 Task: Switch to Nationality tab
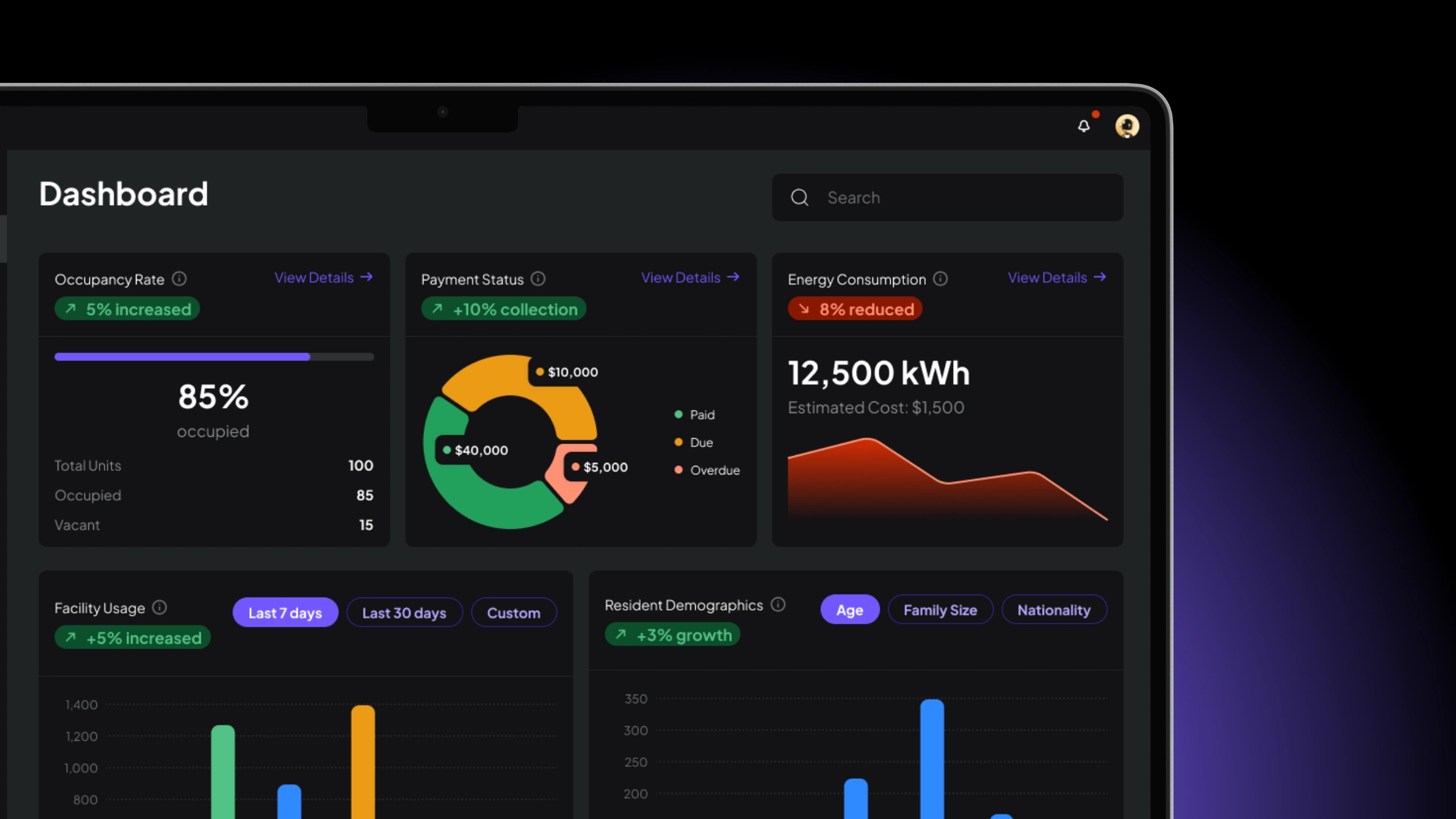pyautogui.click(x=1054, y=610)
